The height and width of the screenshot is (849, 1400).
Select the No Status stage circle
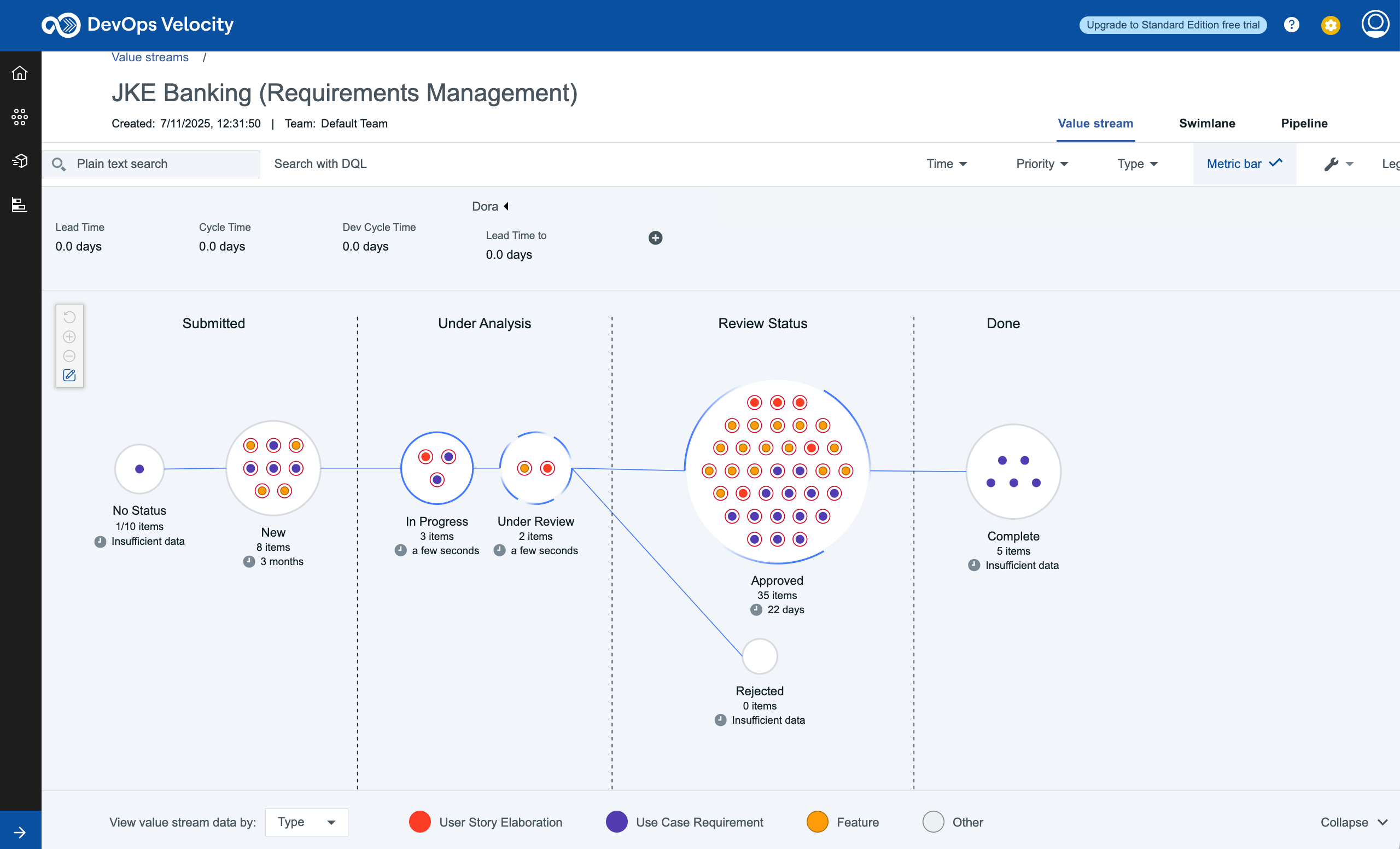click(139, 469)
